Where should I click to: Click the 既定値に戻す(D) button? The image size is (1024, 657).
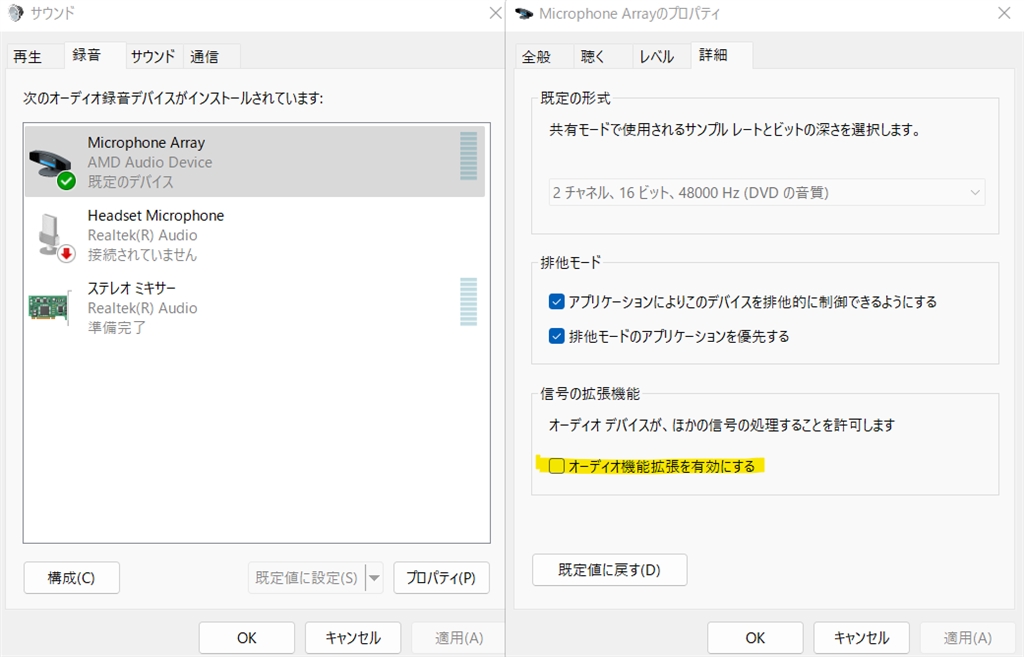[x=609, y=570]
